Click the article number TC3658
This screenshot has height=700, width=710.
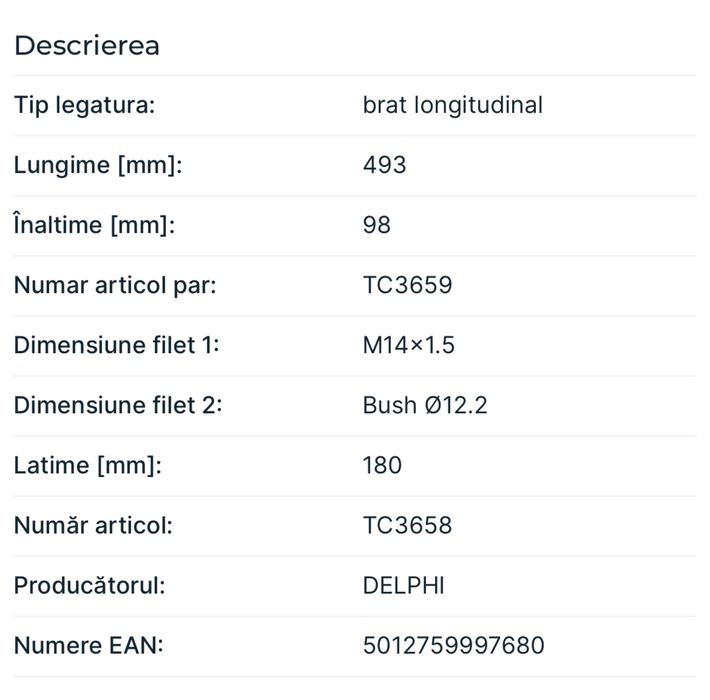pyautogui.click(x=408, y=526)
